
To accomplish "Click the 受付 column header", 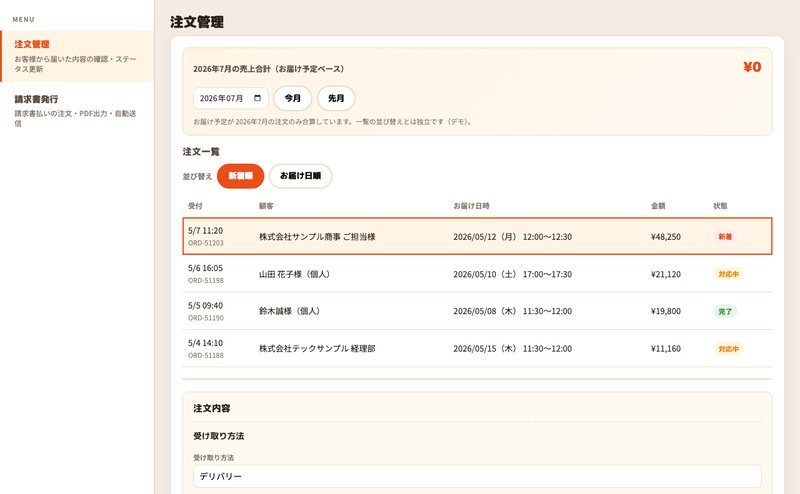I will 195,206.
